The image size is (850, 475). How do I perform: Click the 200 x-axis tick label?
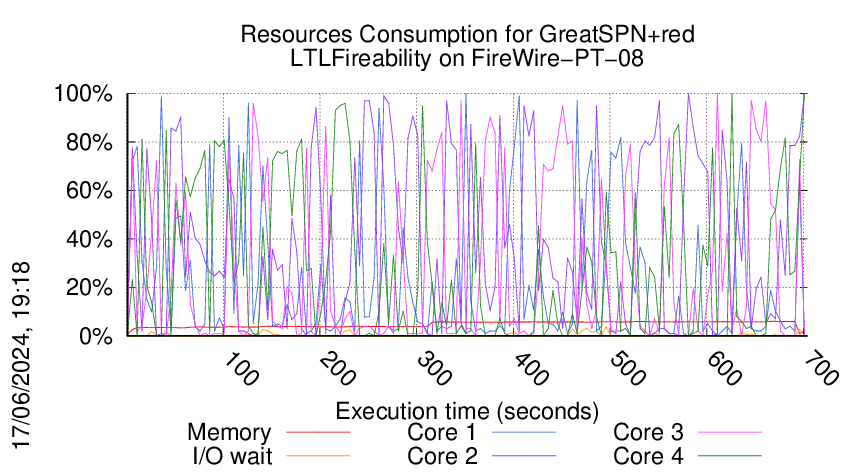338,369
